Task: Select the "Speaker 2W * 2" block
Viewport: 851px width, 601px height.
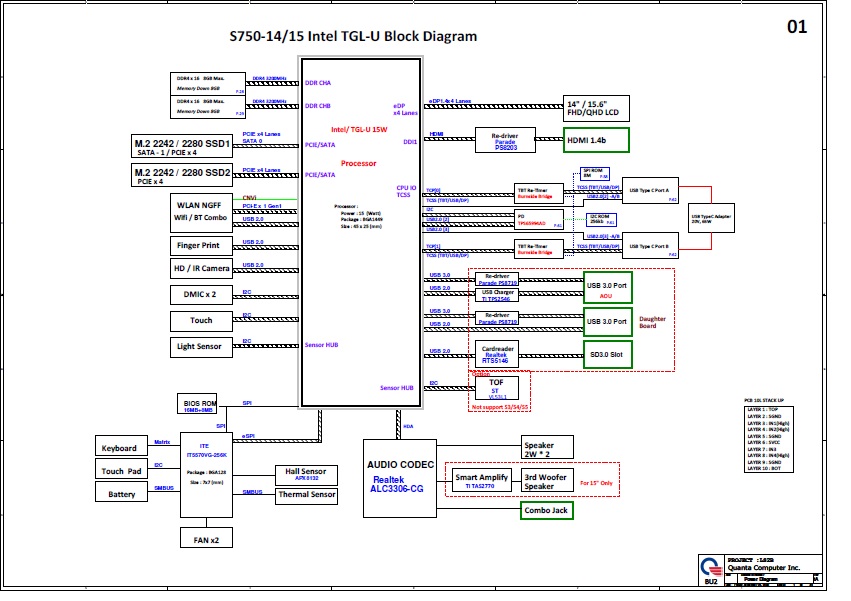Action: point(547,447)
